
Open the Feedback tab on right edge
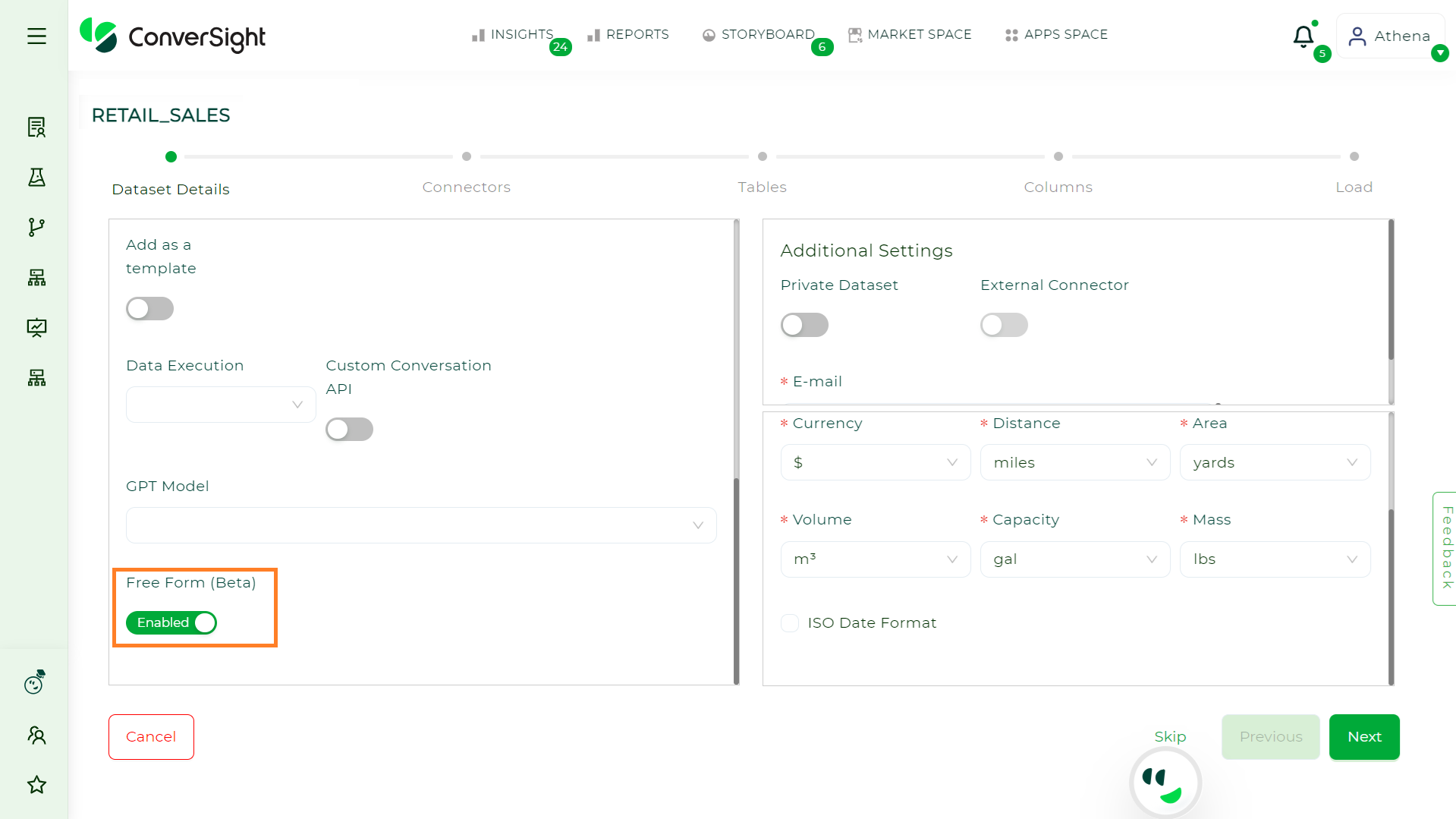pos(1446,548)
